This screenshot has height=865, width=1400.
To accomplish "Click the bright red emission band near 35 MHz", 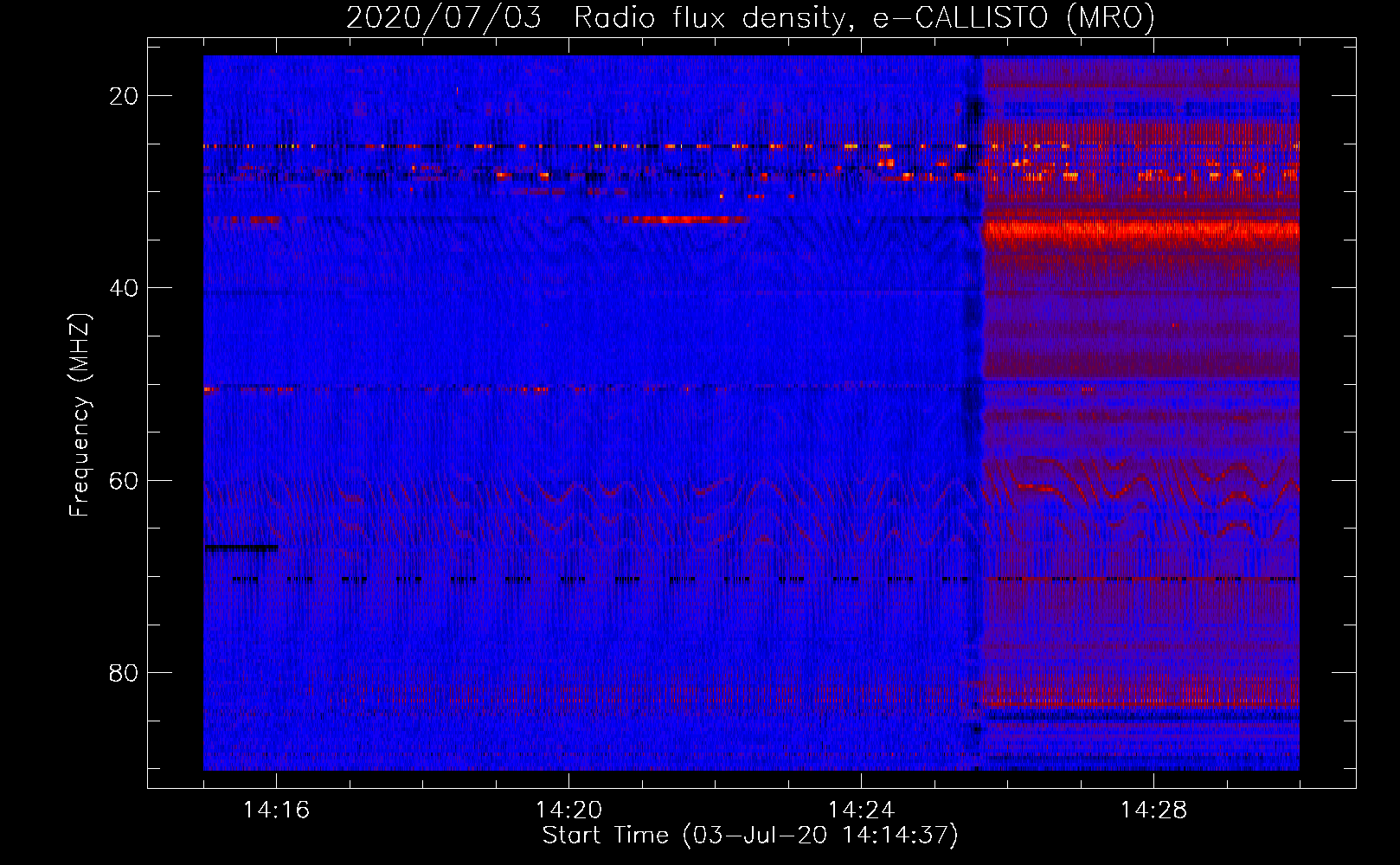I will tap(1141, 230).
